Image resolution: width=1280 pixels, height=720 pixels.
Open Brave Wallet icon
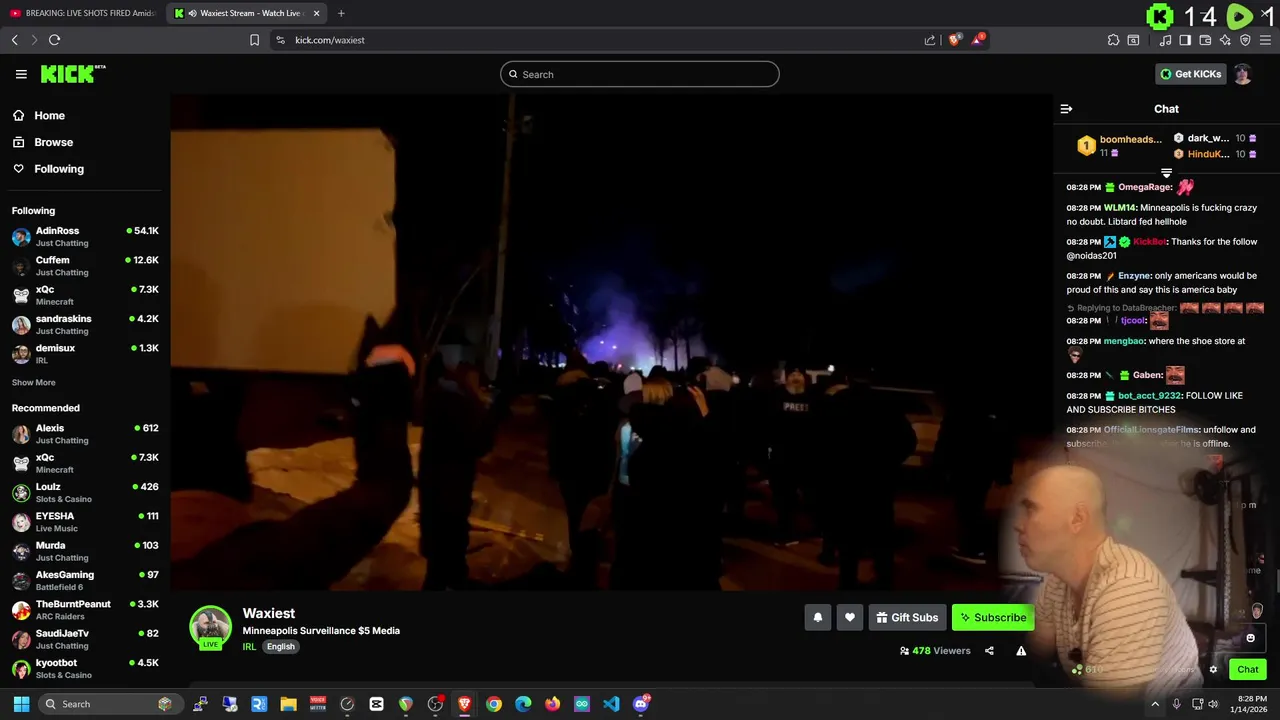(x=1205, y=40)
